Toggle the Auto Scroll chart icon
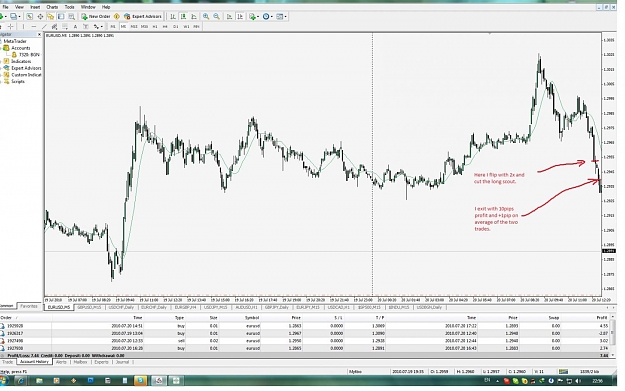This screenshot has width=625, height=391. point(230,16)
